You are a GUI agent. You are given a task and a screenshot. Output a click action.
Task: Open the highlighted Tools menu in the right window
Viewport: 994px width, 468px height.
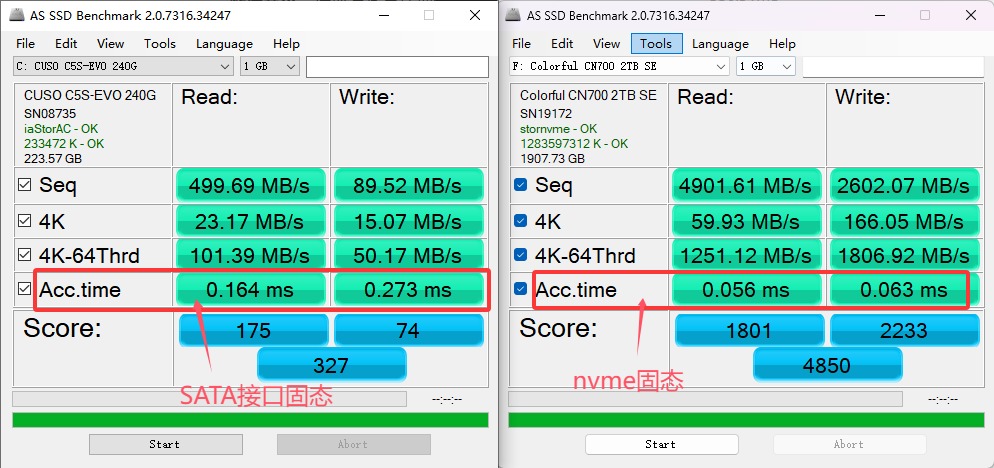[x=656, y=44]
